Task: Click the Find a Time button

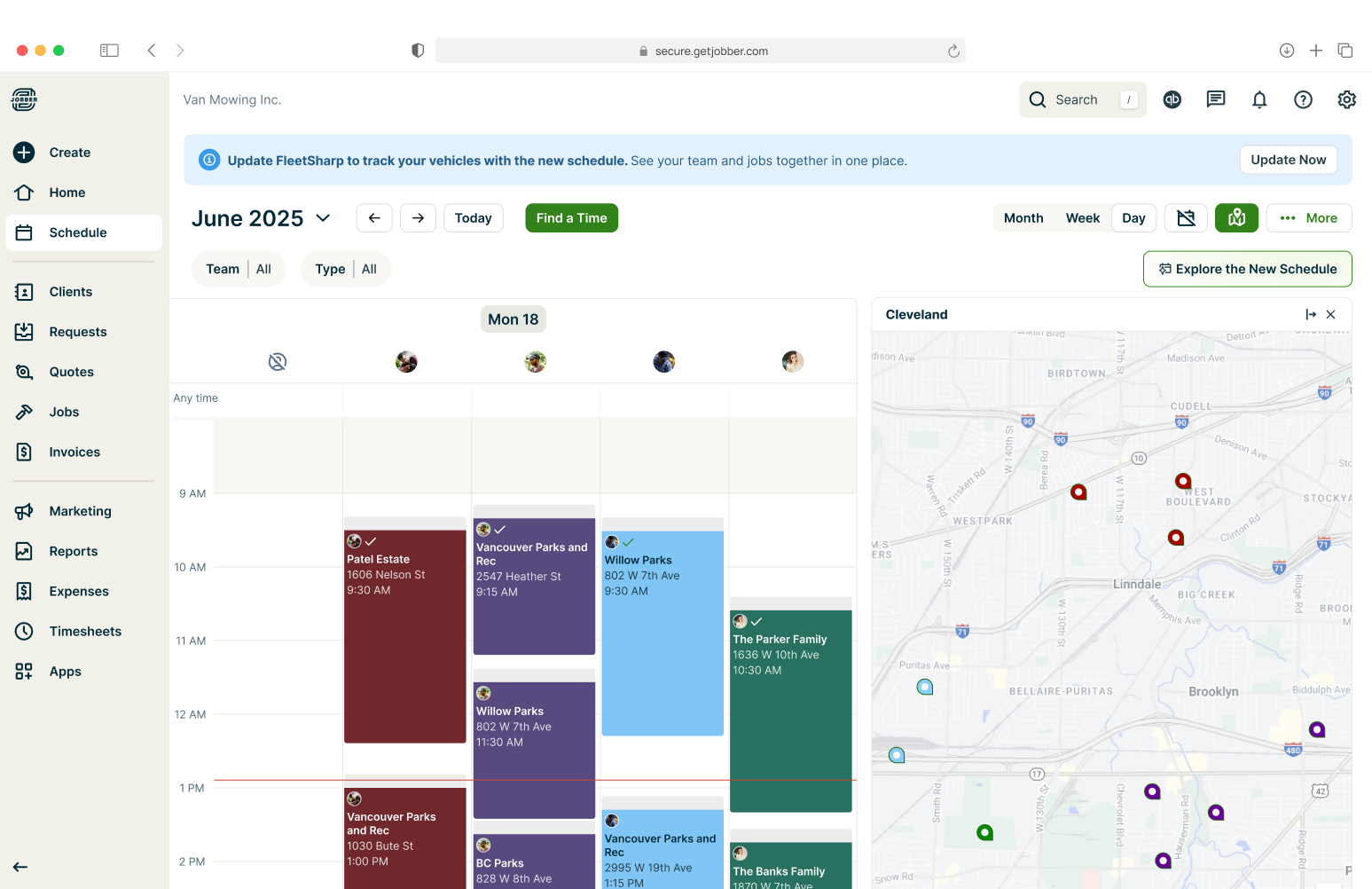Action: point(571,218)
